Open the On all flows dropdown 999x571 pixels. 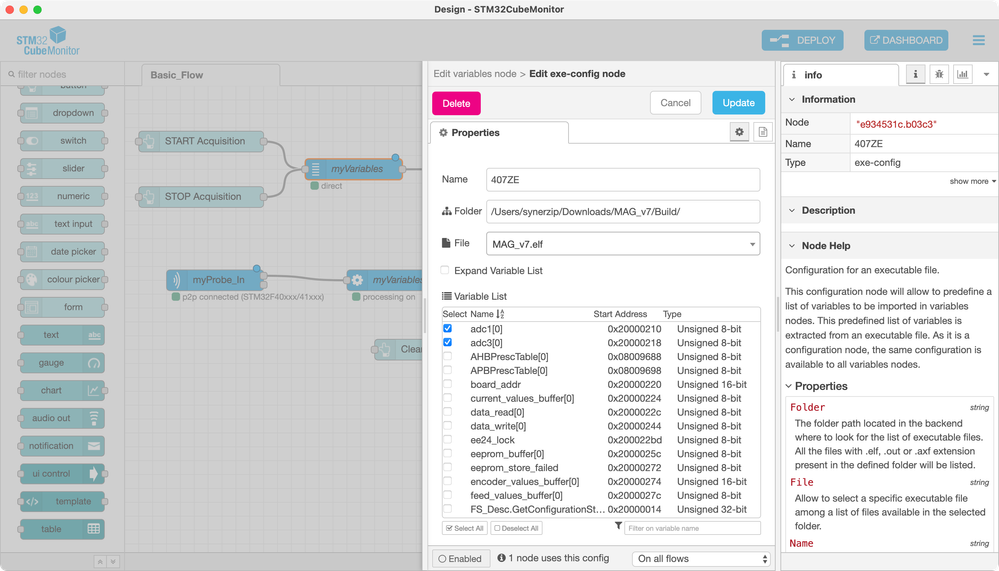pyautogui.click(x=701, y=559)
